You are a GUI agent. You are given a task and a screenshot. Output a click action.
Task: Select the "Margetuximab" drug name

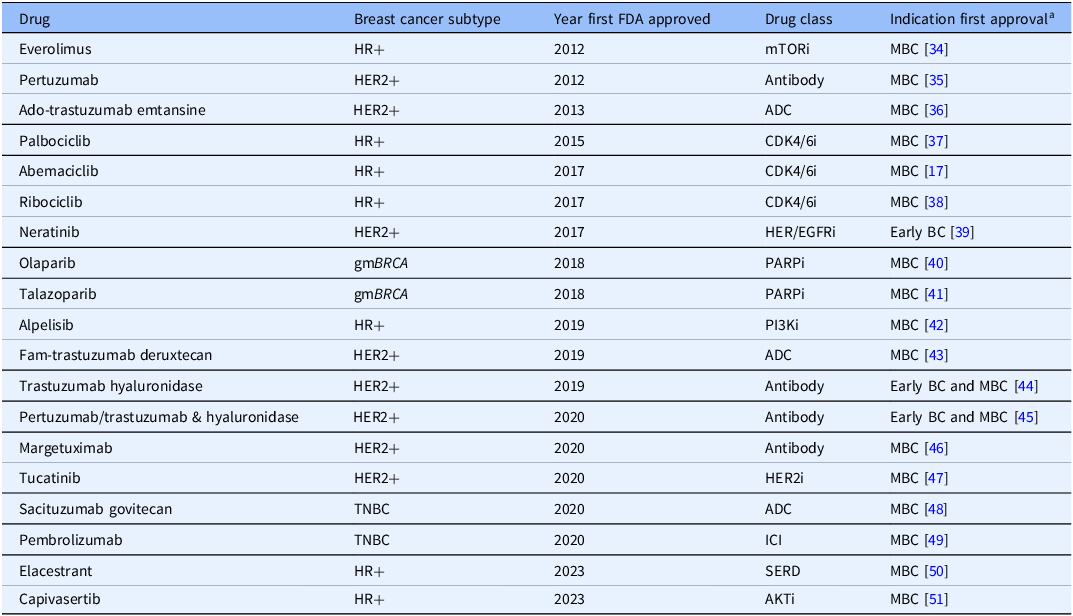(66, 448)
